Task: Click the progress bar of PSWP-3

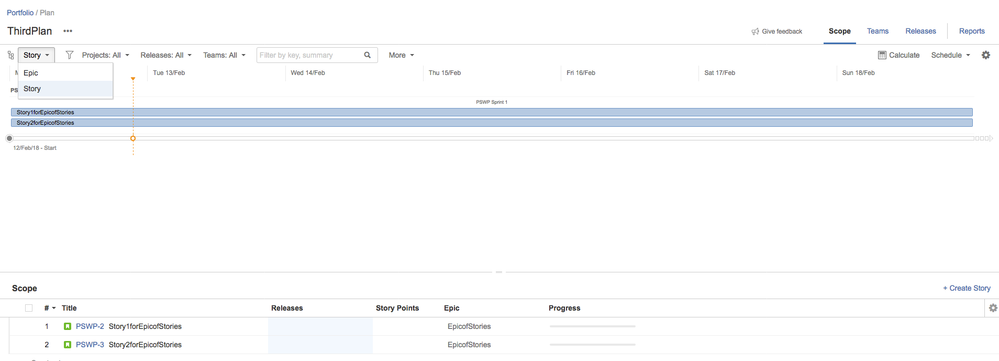Action: click(x=593, y=344)
